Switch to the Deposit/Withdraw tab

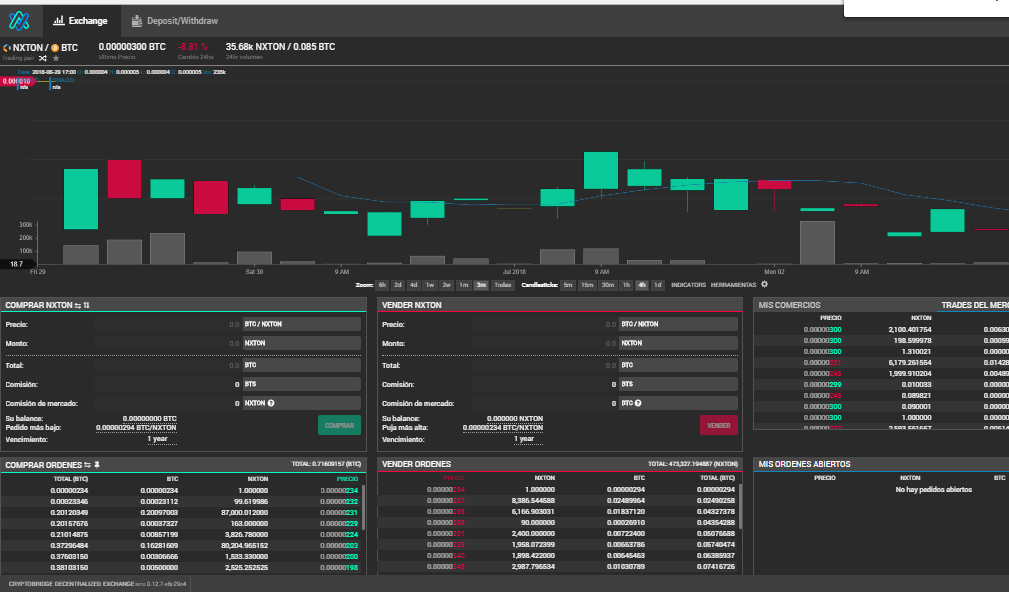click(175, 21)
